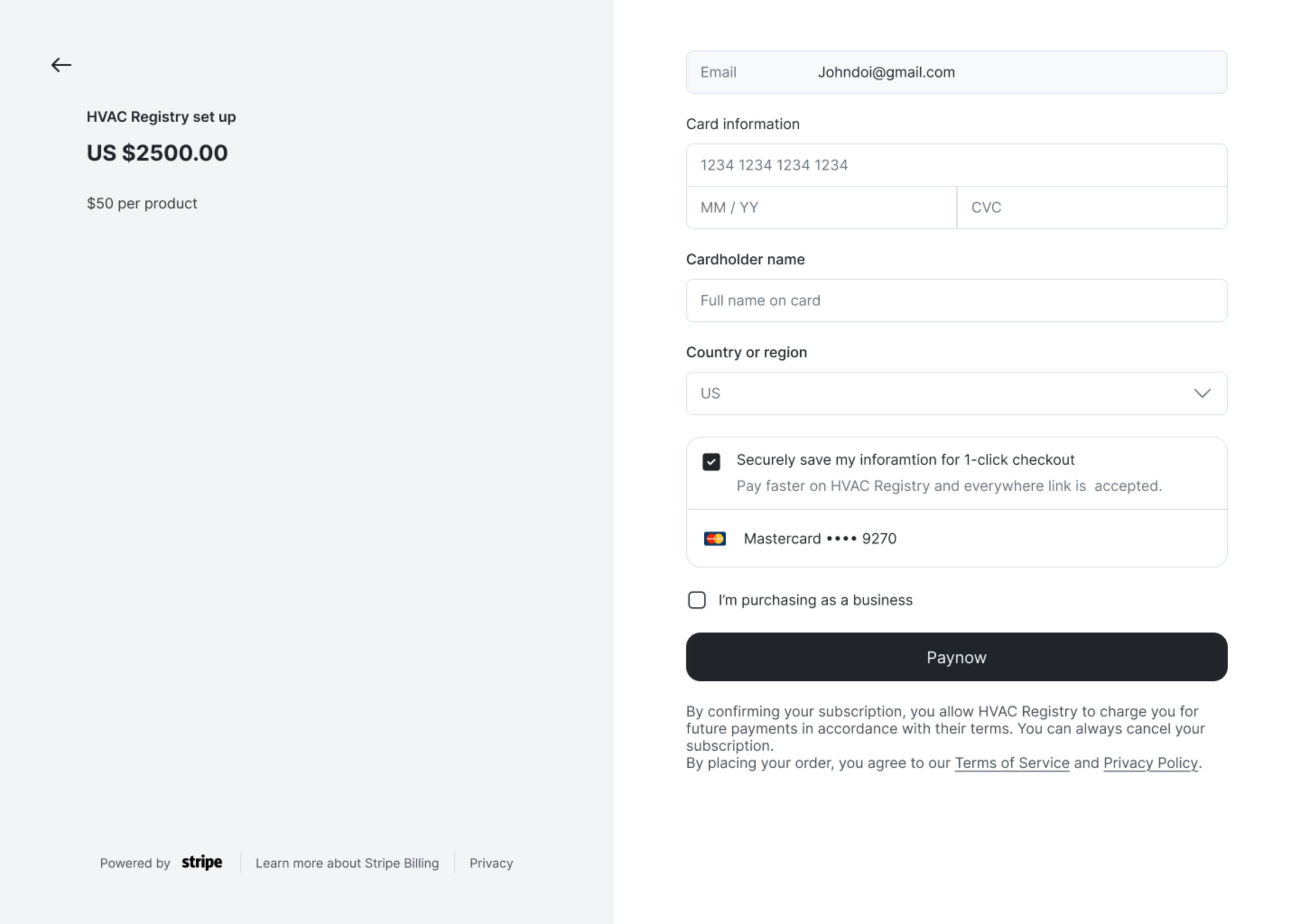
Task: Click the country dropdown chevron icon
Action: coord(1202,393)
